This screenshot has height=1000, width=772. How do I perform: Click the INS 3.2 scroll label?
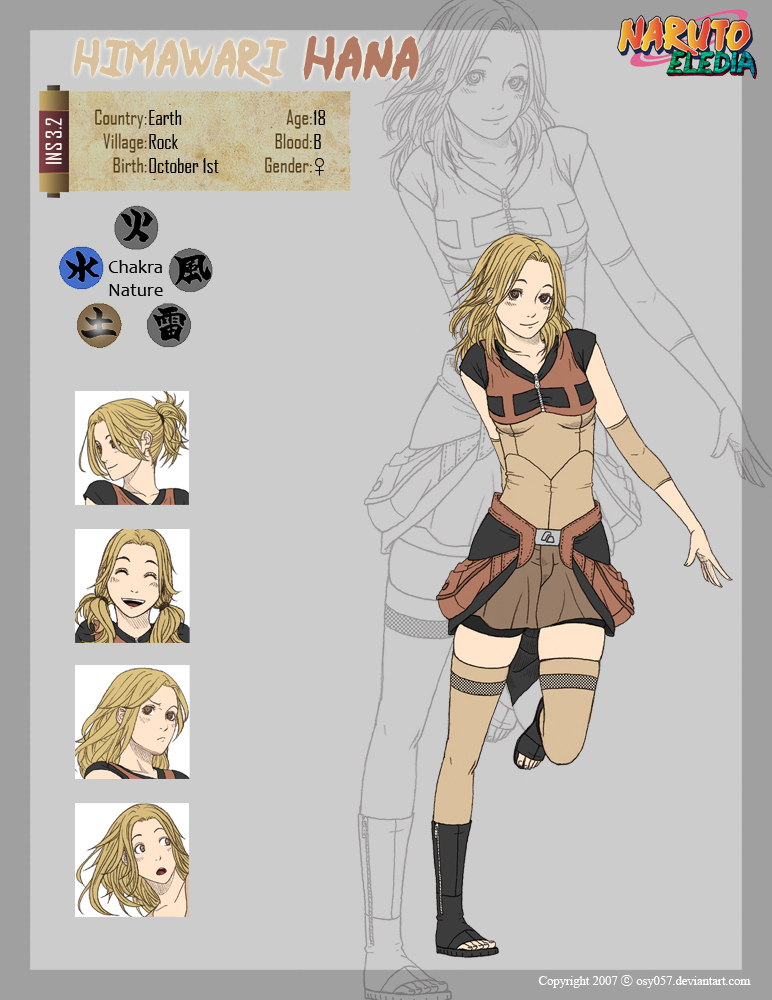coord(54,140)
